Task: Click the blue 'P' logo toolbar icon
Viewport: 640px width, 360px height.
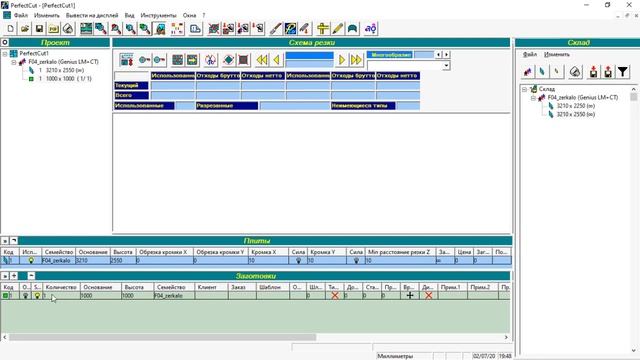Action: pos(291,29)
